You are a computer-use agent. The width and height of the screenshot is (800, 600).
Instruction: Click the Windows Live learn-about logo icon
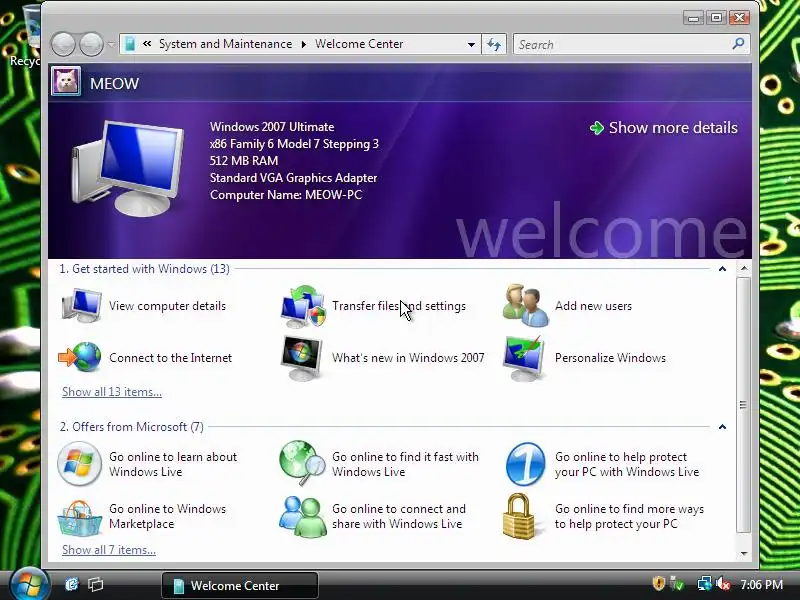point(80,463)
